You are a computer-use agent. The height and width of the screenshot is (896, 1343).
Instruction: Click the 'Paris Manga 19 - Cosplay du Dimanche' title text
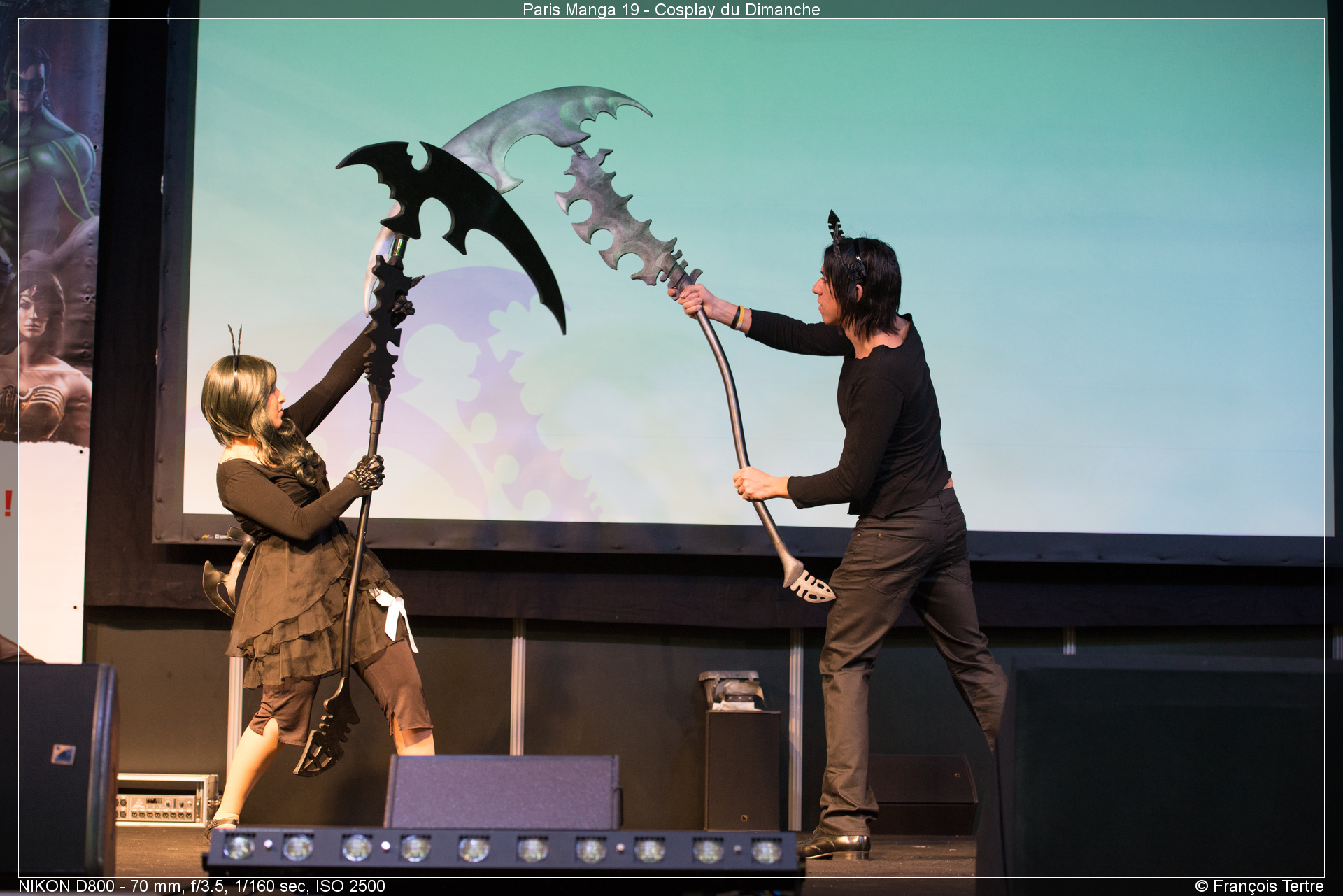(671, 10)
